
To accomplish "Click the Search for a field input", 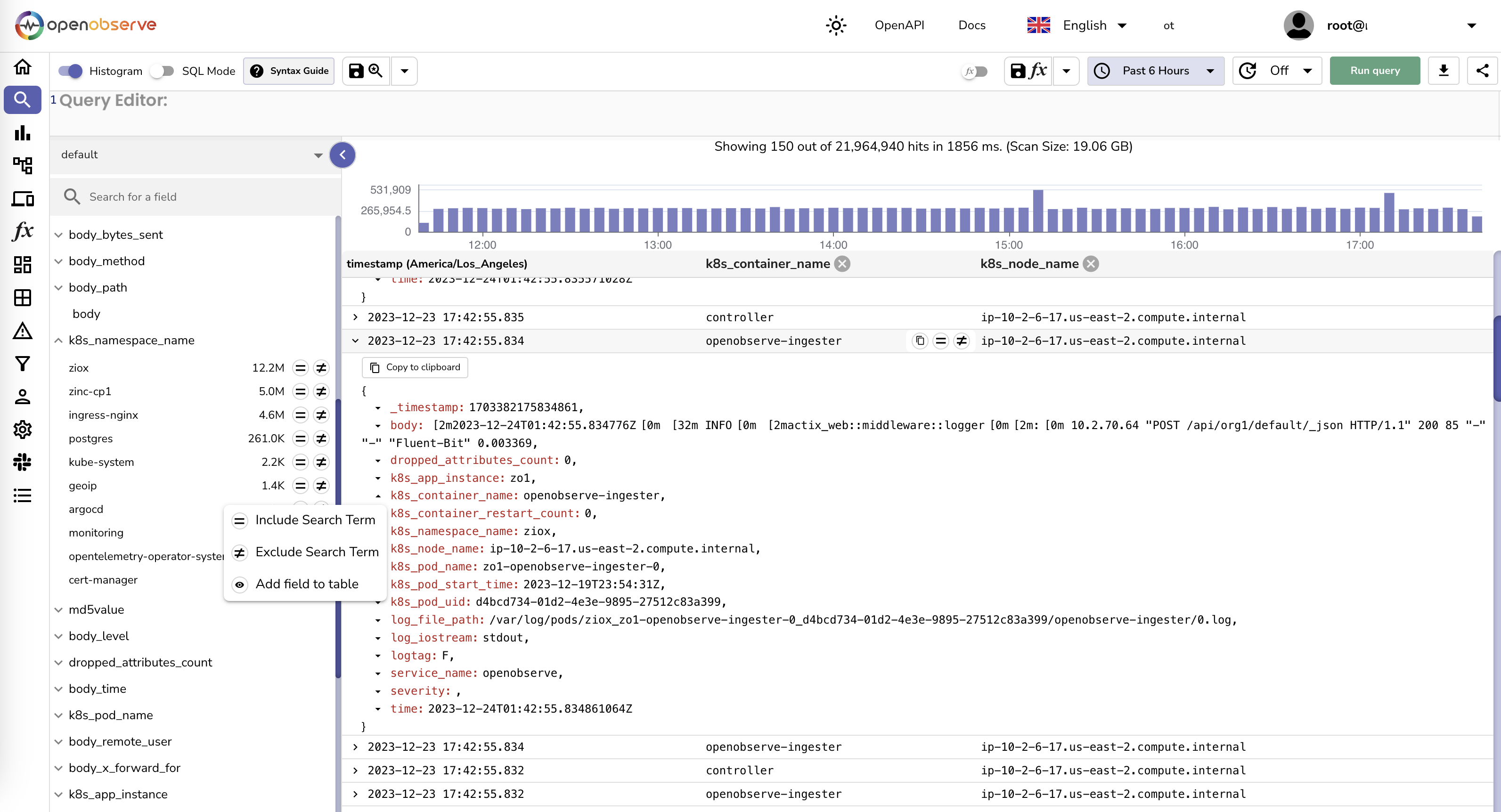I will [x=196, y=196].
